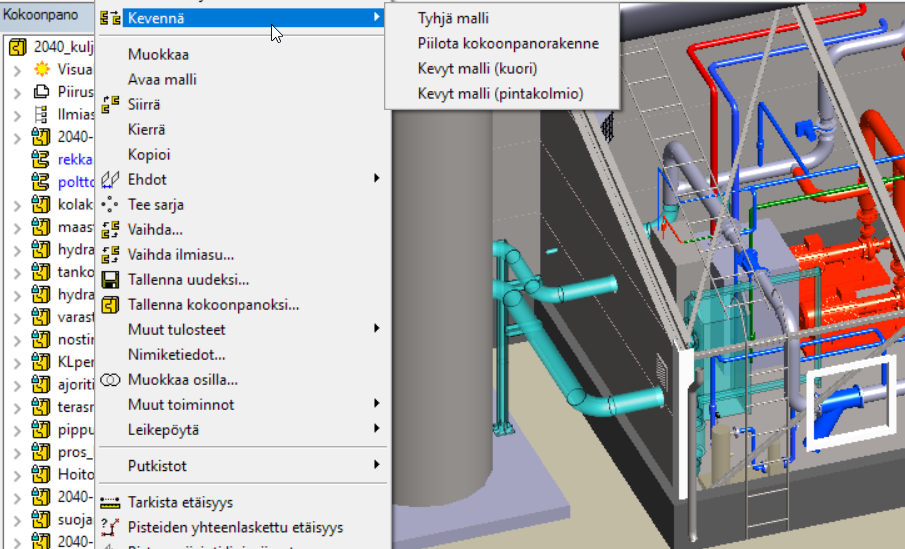Viewport: 905px width, 549px height.
Task: Click the Tallenna kokoonpanoksi assembly icon
Action: [x=111, y=305]
